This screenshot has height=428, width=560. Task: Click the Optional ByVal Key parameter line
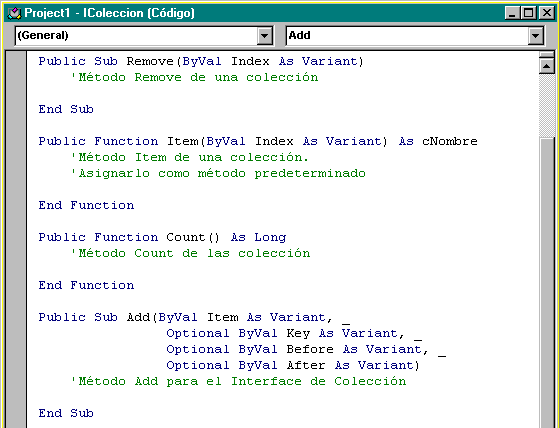(294, 333)
